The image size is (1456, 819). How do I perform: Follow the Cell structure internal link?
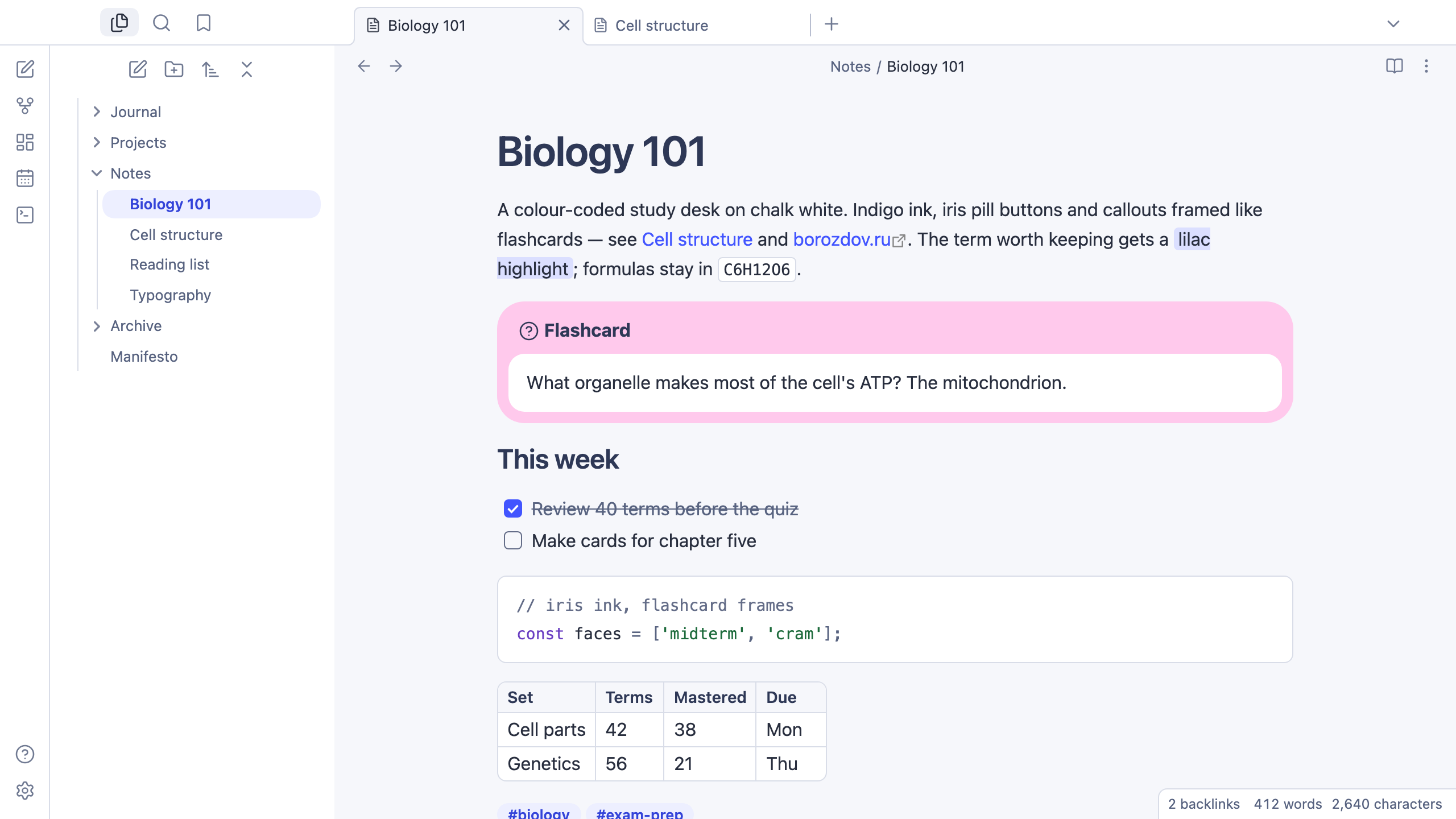697,239
